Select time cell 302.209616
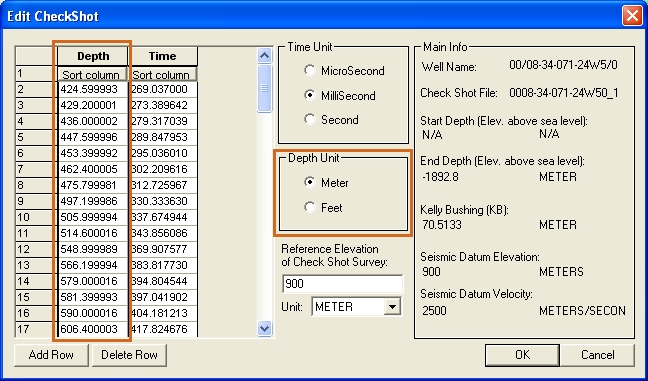 pyautogui.click(x=163, y=169)
